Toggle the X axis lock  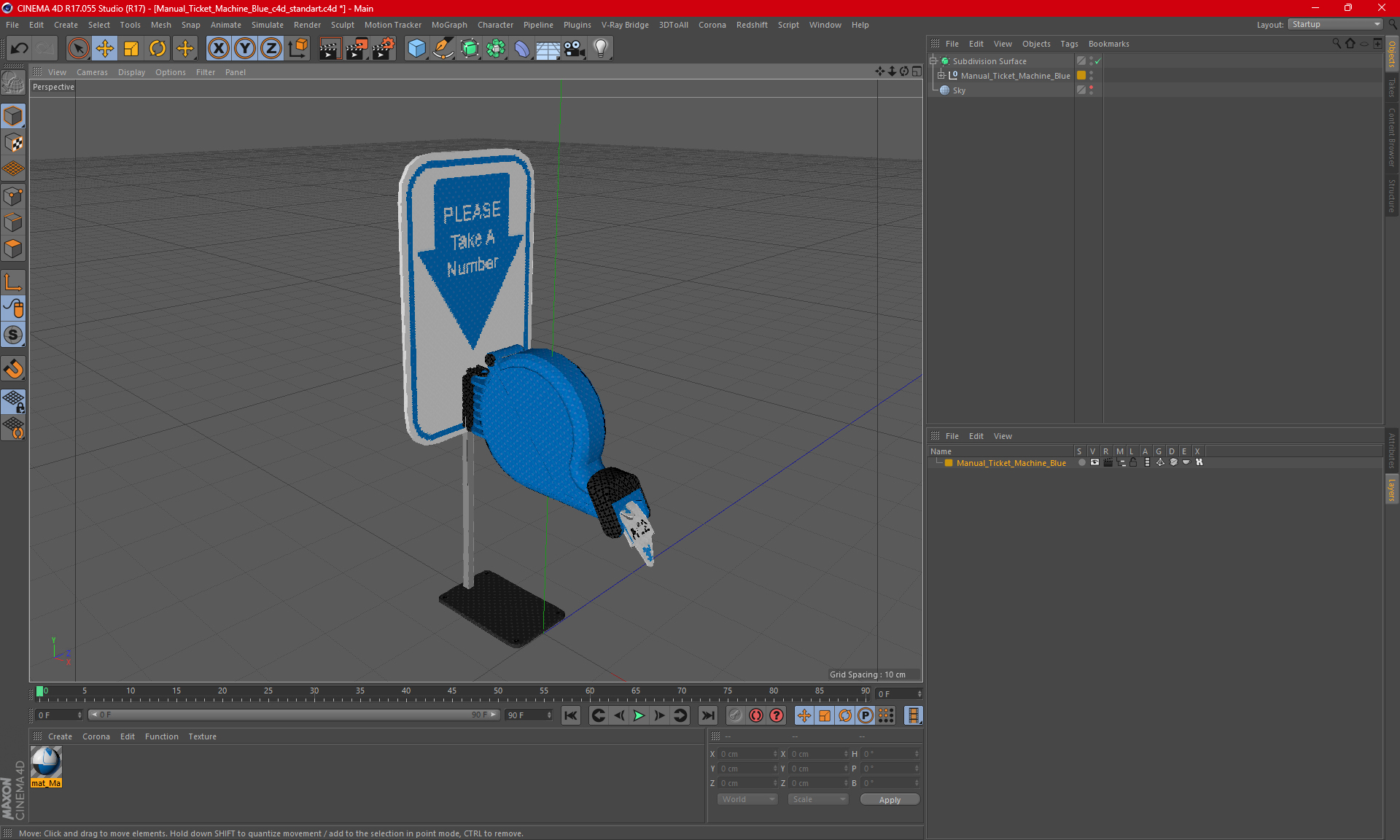[218, 49]
